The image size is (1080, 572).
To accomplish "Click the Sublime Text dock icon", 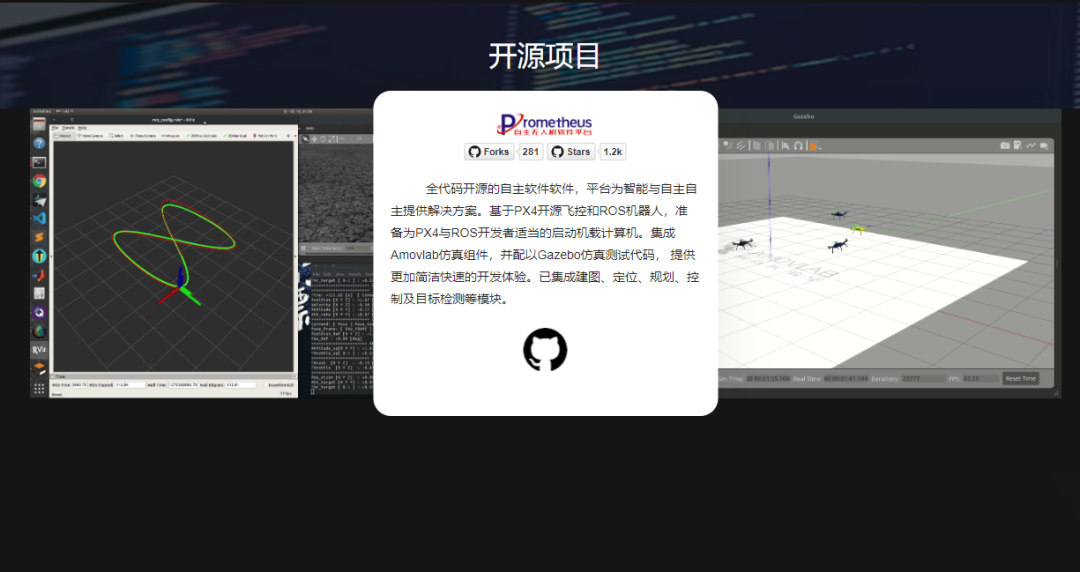I will pyautogui.click(x=39, y=237).
